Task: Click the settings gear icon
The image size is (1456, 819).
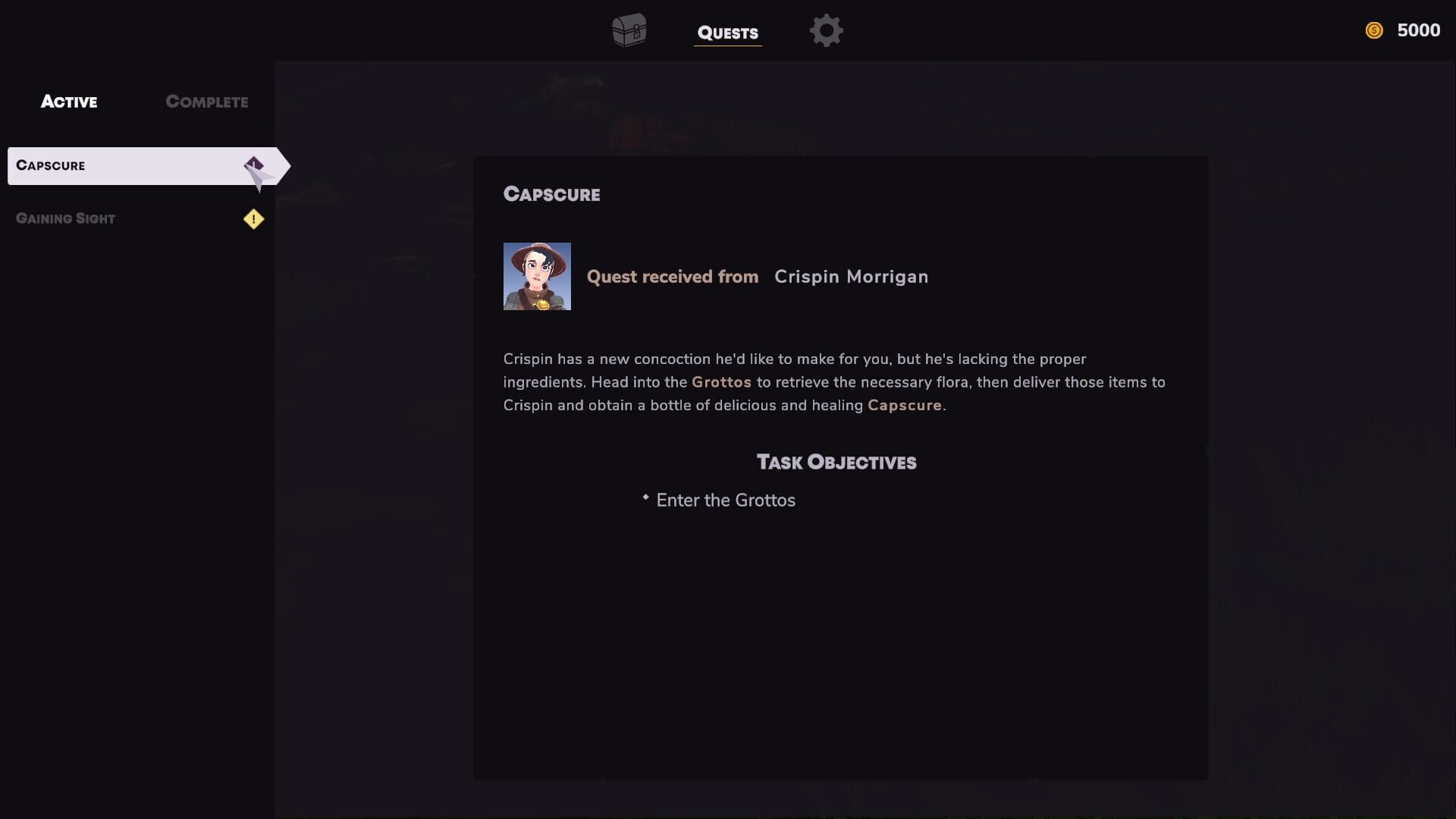Action: 826,30
